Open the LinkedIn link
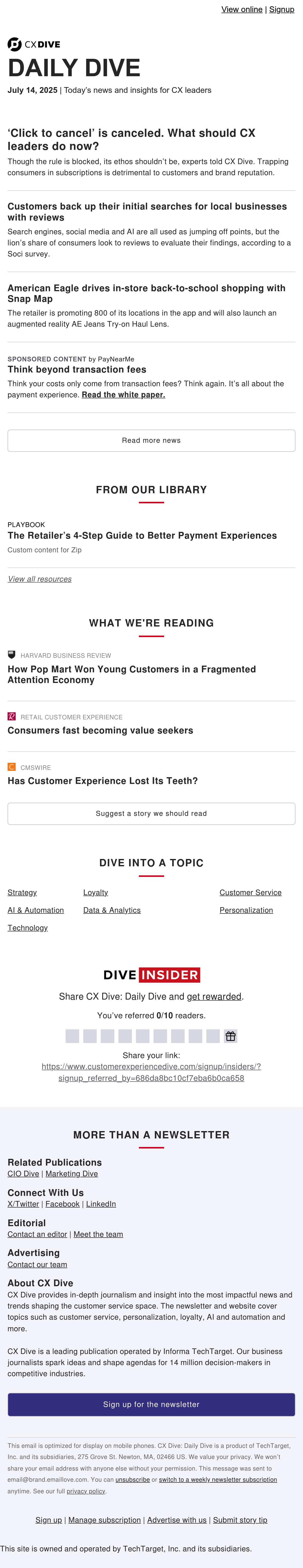This screenshot has width=303, height=1568. [x=101, y=1204]
